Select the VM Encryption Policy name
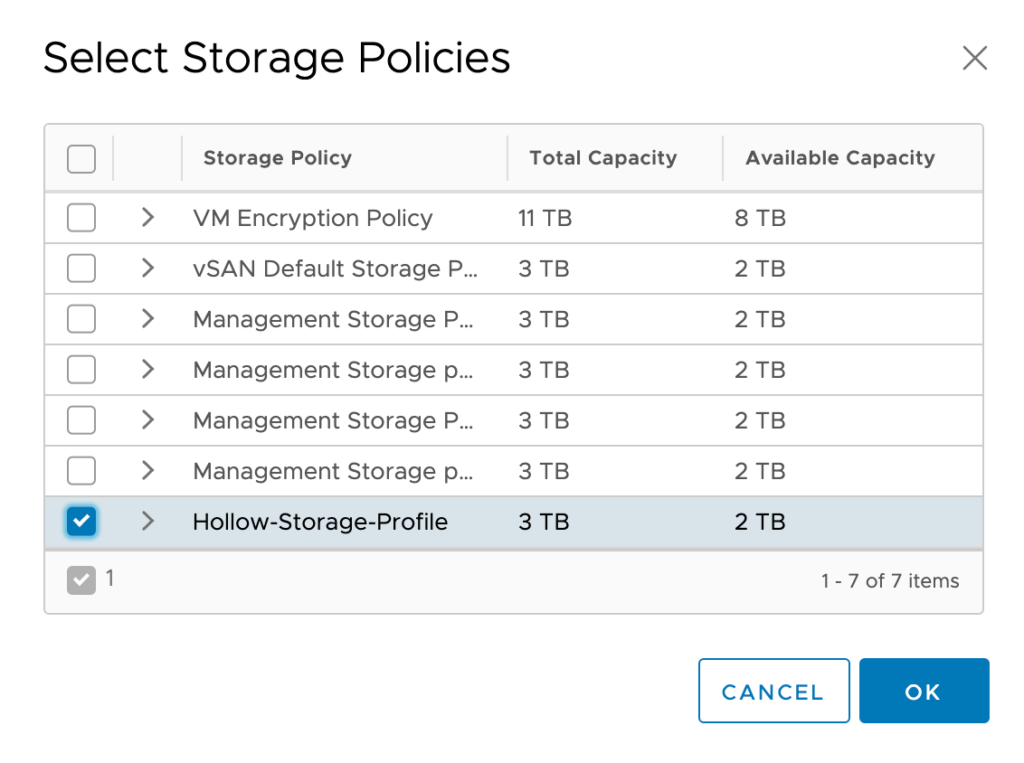This screenshot has width=1024, height=763. [312, 218]
